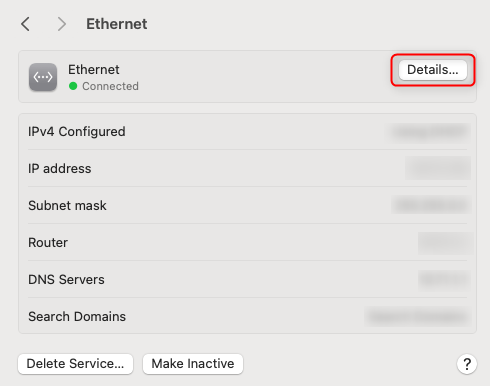This screenshot has height=386, width=490.
Task: Select the Search Domains row label
Action: coord(77,317)
